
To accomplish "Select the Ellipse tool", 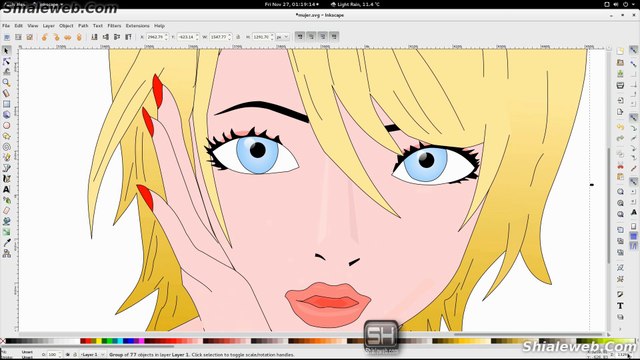I will click(x=6, y=125).
